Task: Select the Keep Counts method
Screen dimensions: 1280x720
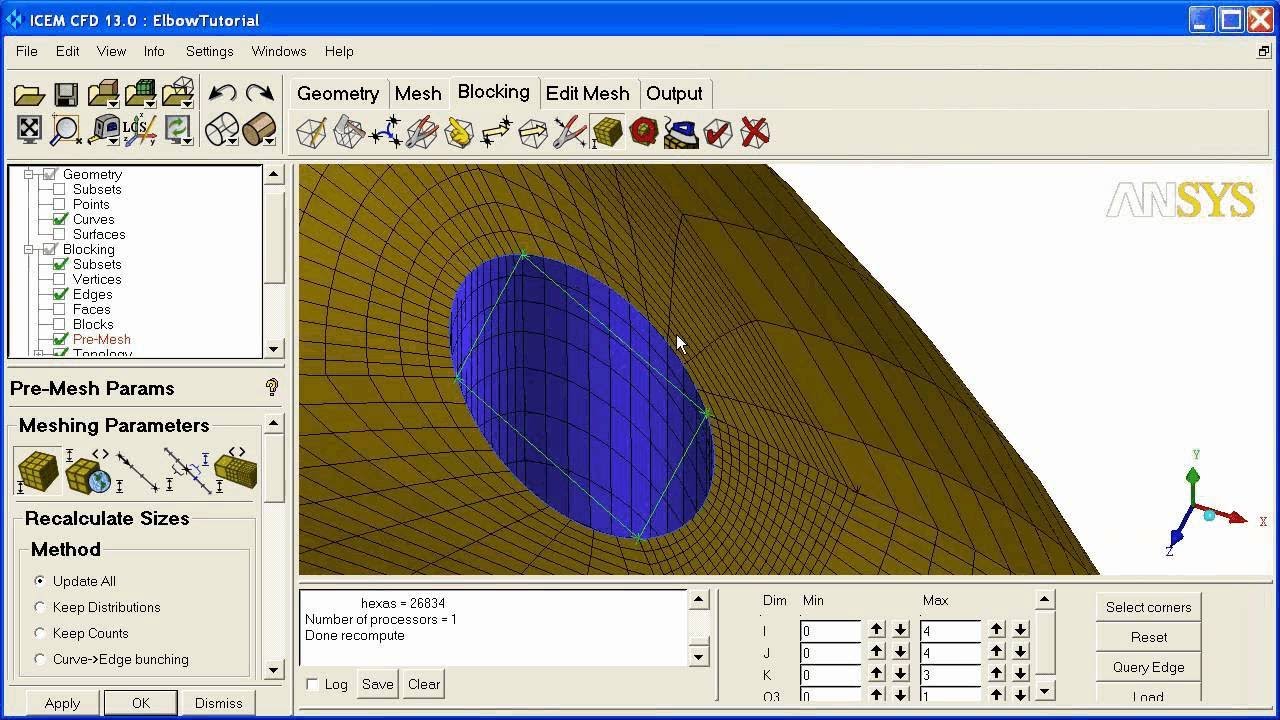Action: click(x=40, y=633)
